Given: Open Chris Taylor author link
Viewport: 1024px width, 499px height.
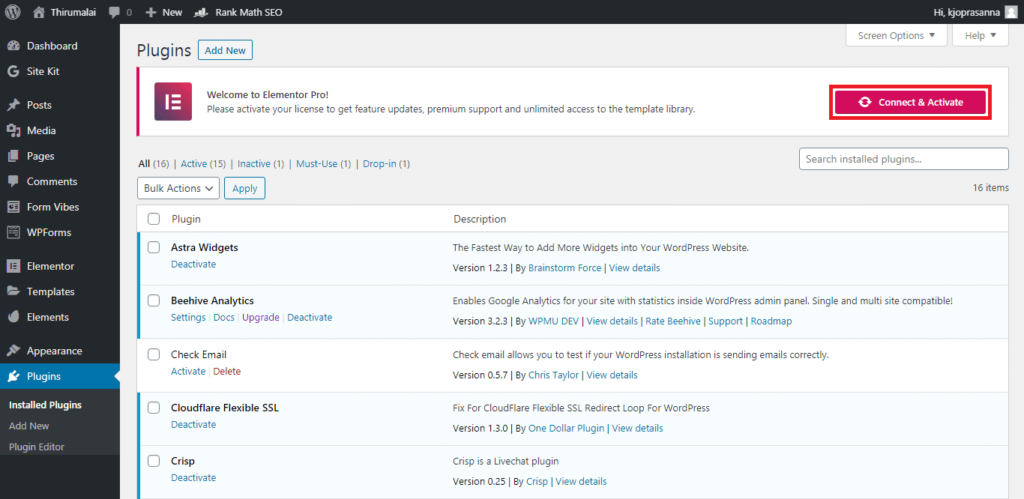Looking at the screenshot, I should (x=553, y=375).
